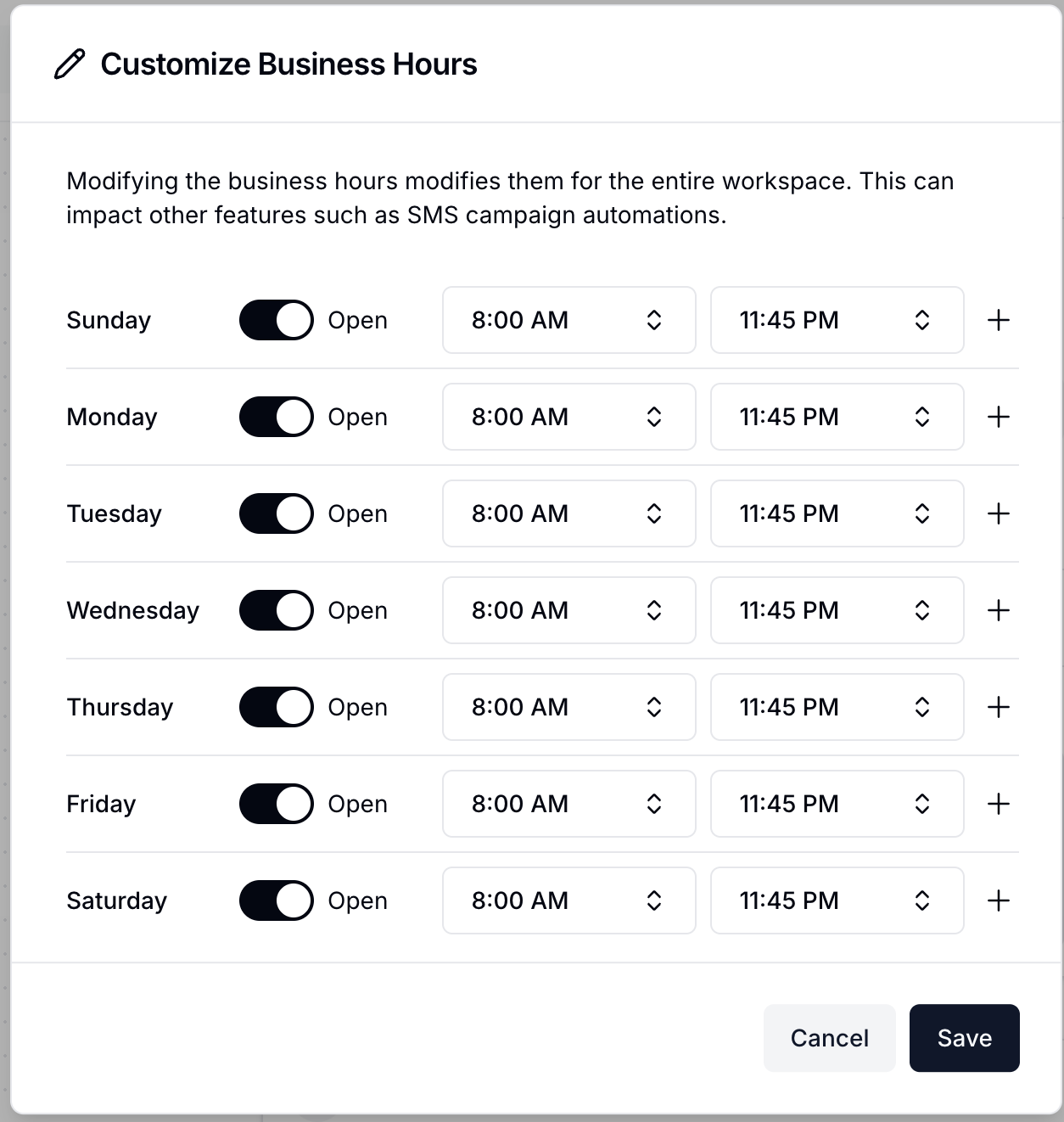Viewport: 1064px width, 1122px height.
Task: Add a second time slot for Saturday
Action: 999,900
